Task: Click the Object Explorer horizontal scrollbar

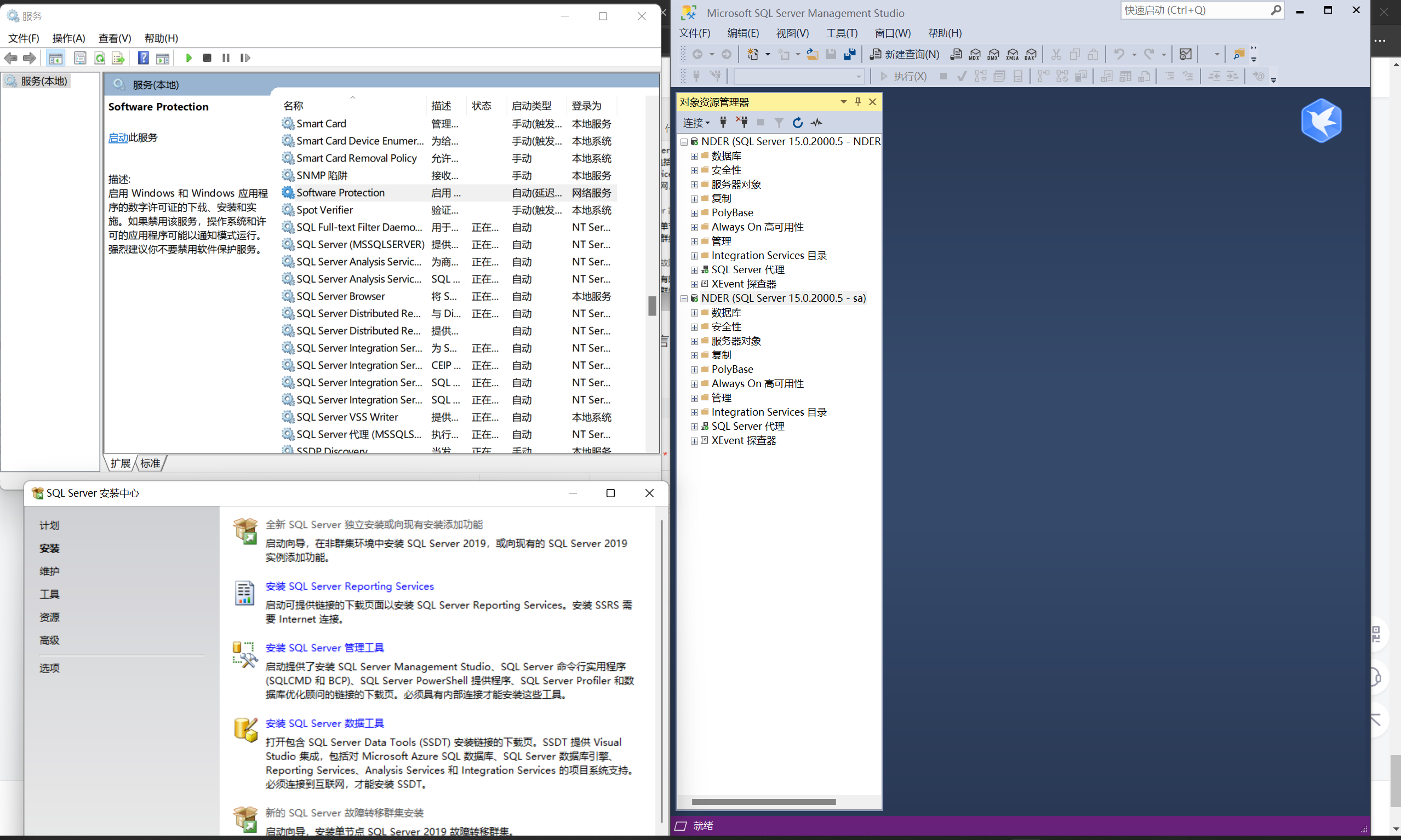Action: [763, 802]
